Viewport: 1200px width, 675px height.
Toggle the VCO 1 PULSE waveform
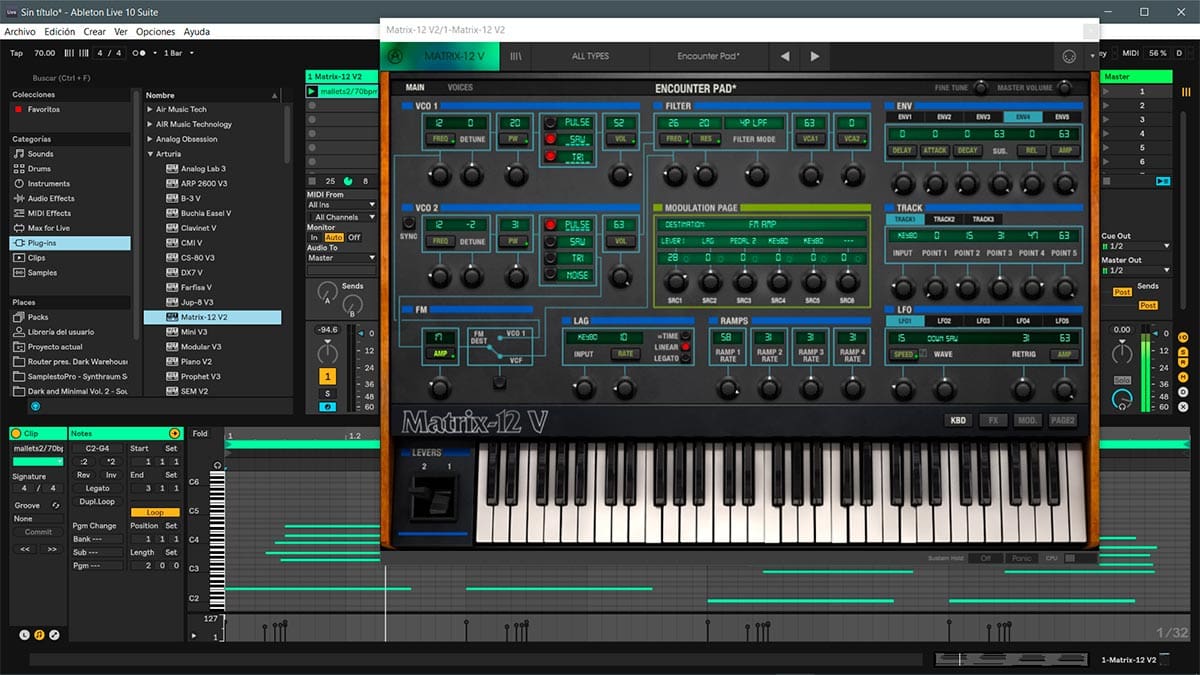coord(550,123)
